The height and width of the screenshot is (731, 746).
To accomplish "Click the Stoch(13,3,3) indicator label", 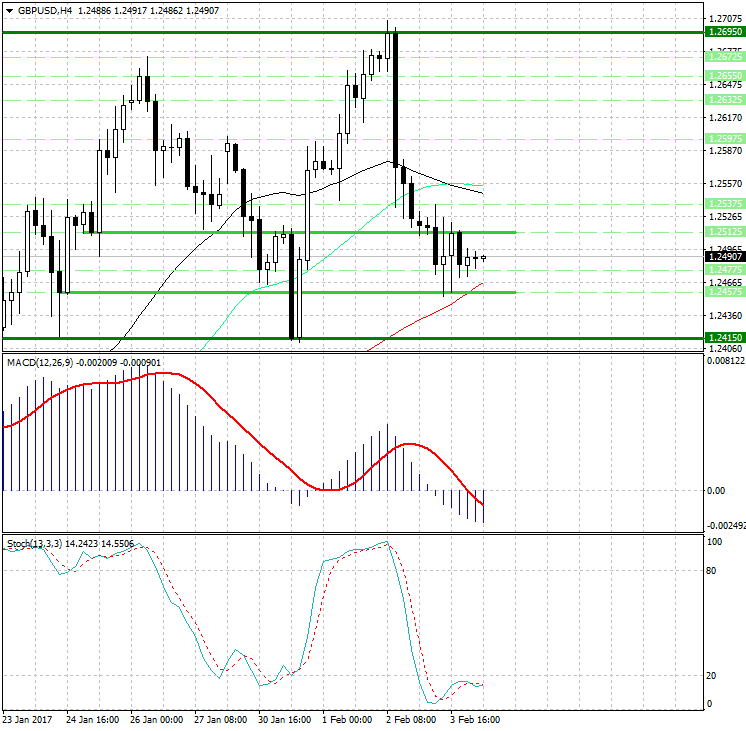I will click(x=35, y=543).
